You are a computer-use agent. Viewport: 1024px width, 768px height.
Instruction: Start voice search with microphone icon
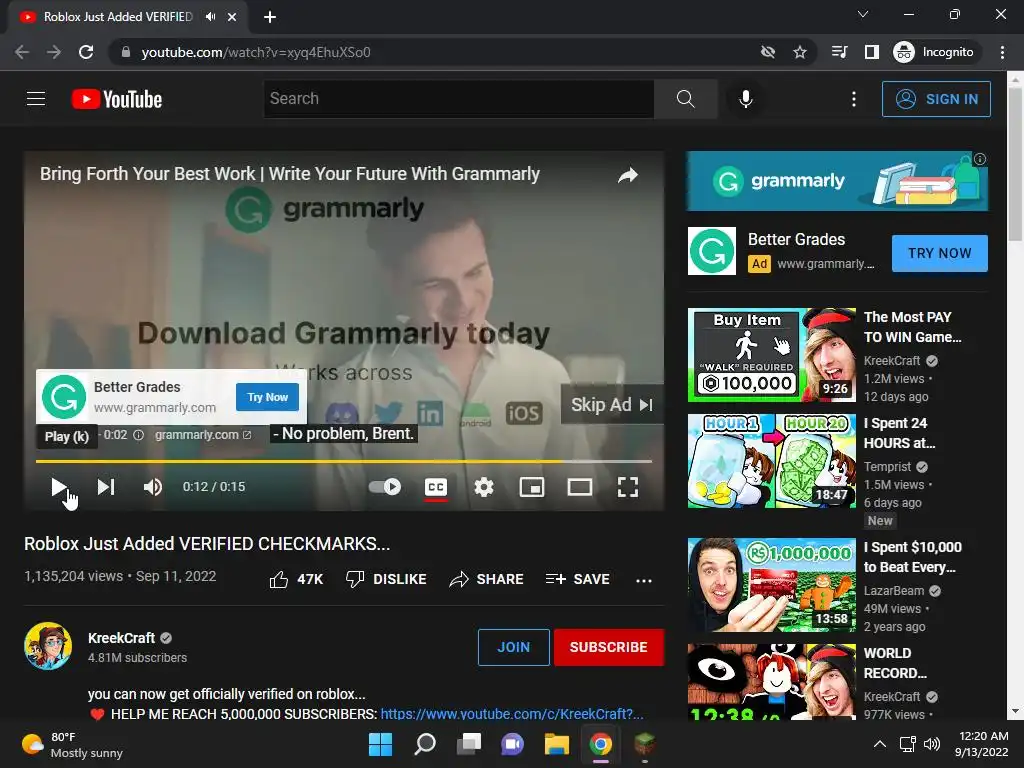click(745, 99)
